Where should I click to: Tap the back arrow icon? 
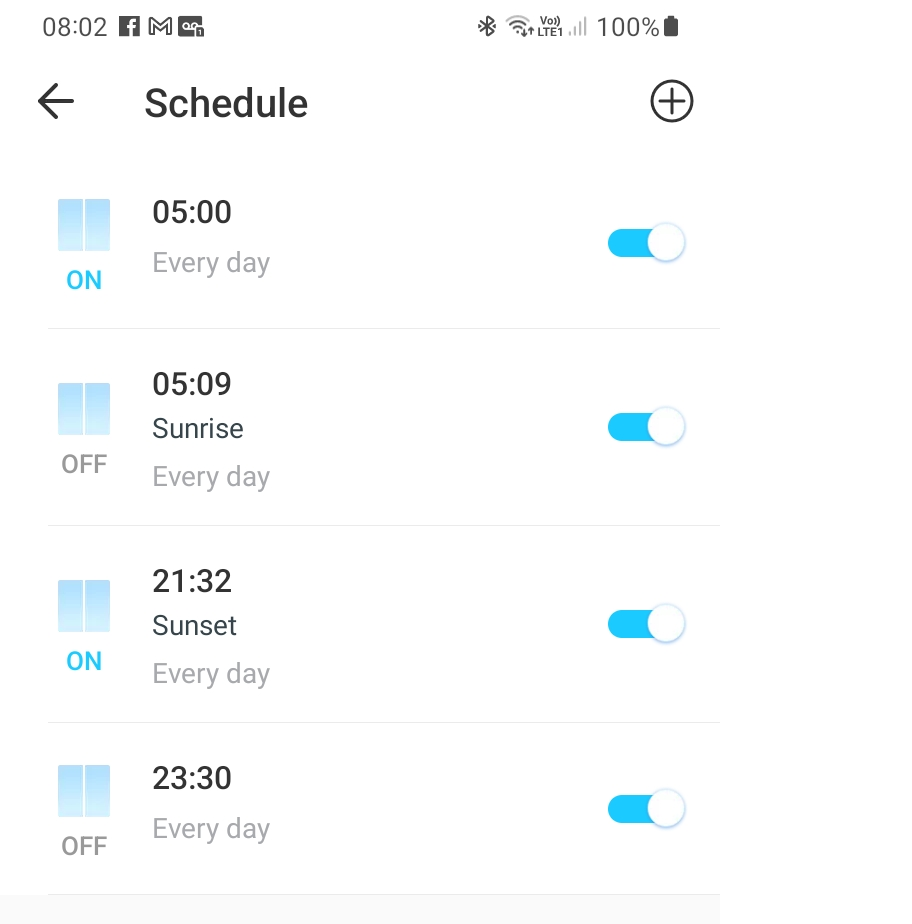pos(56,101)
